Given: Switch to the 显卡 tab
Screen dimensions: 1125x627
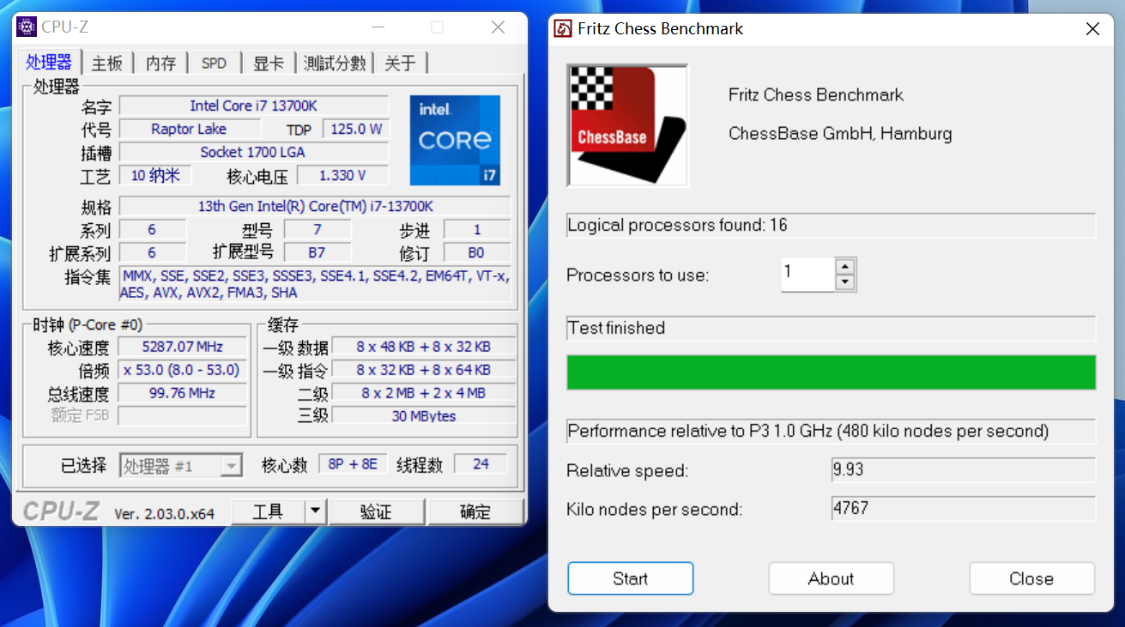Looking at the screenshot, I should coord(268,63).
